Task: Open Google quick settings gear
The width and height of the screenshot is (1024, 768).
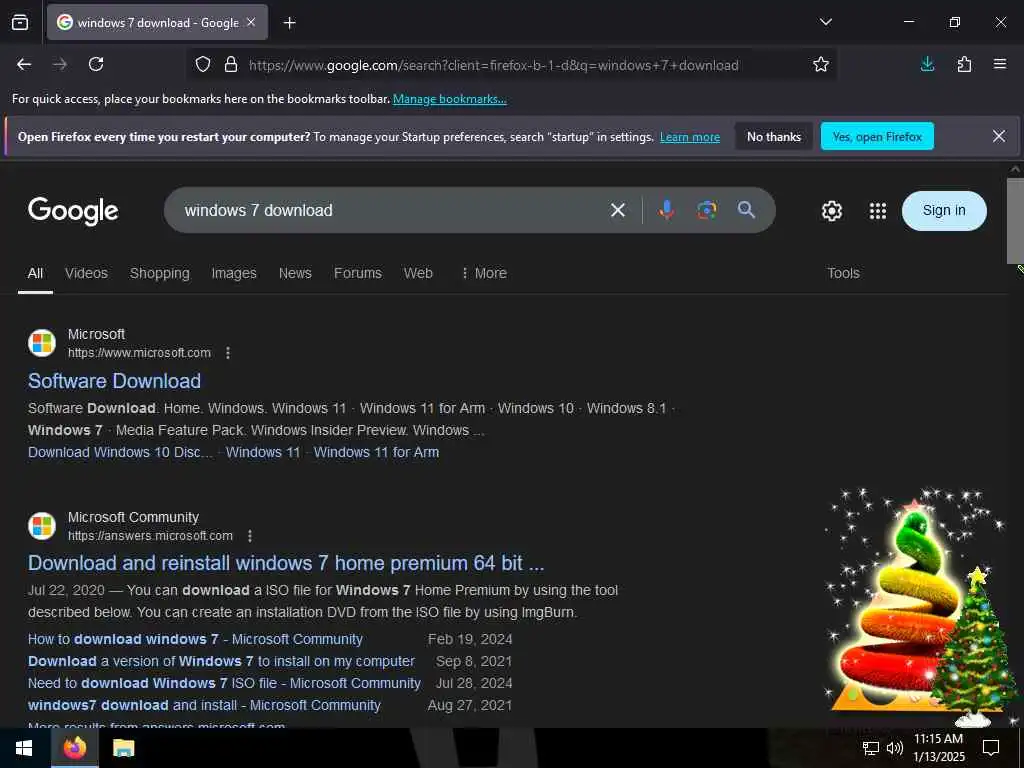Action: [x=831, y=211]
